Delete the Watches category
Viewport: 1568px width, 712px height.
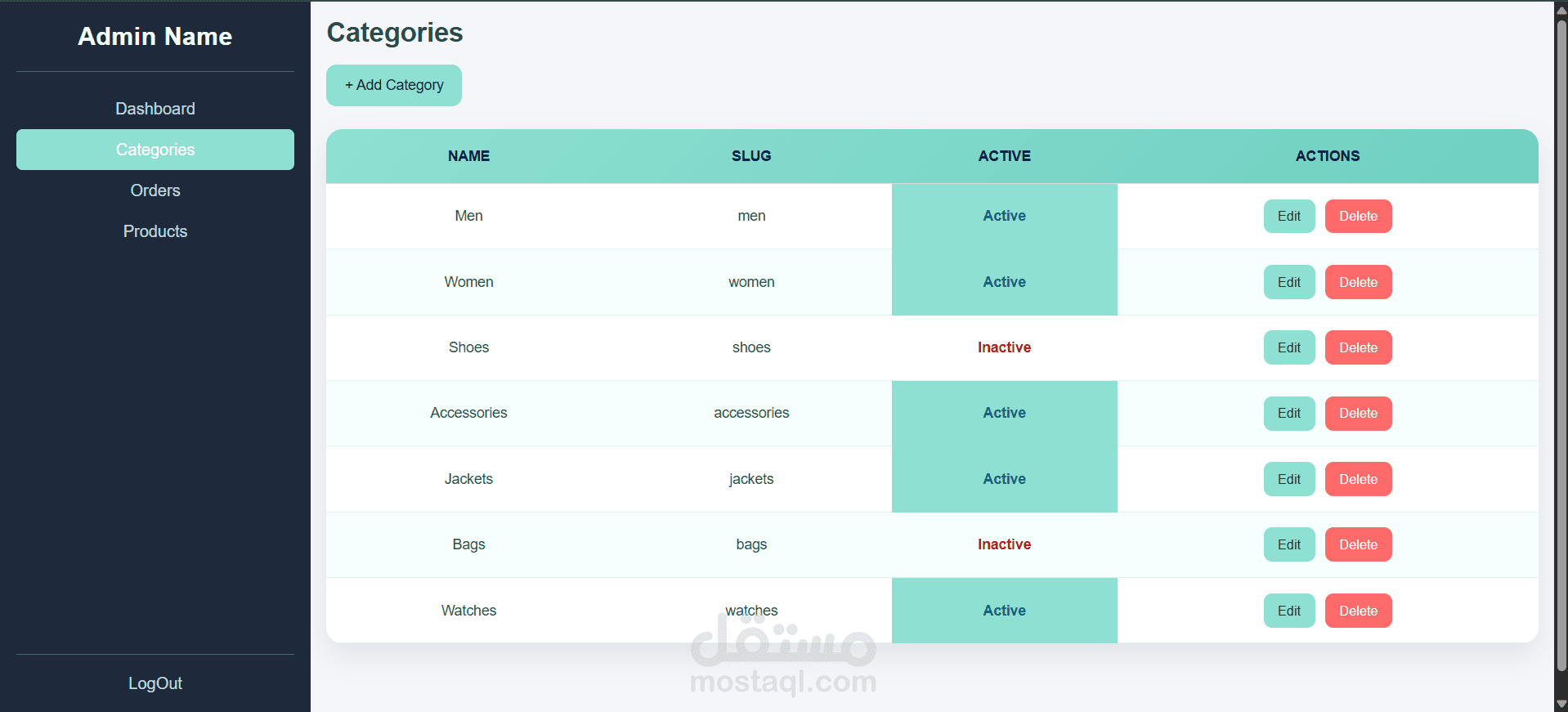point(1358,611)
